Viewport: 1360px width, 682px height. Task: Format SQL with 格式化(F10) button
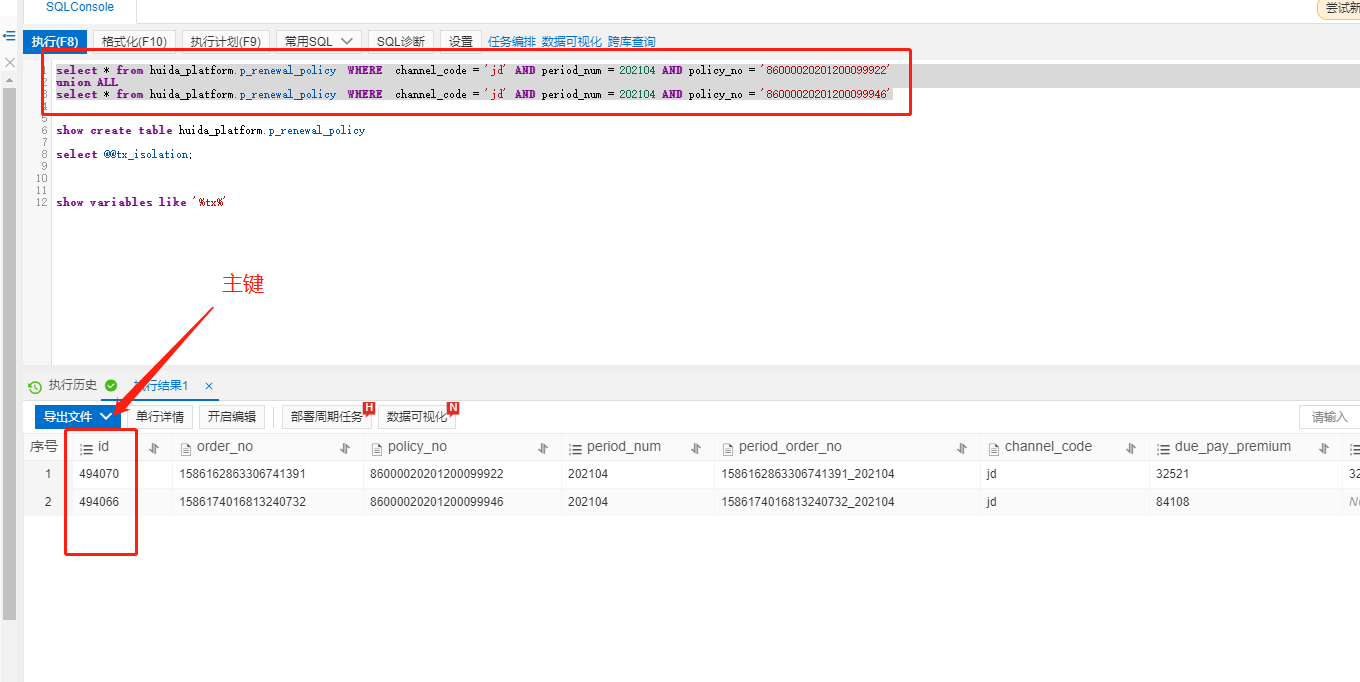tap(134, 41)
